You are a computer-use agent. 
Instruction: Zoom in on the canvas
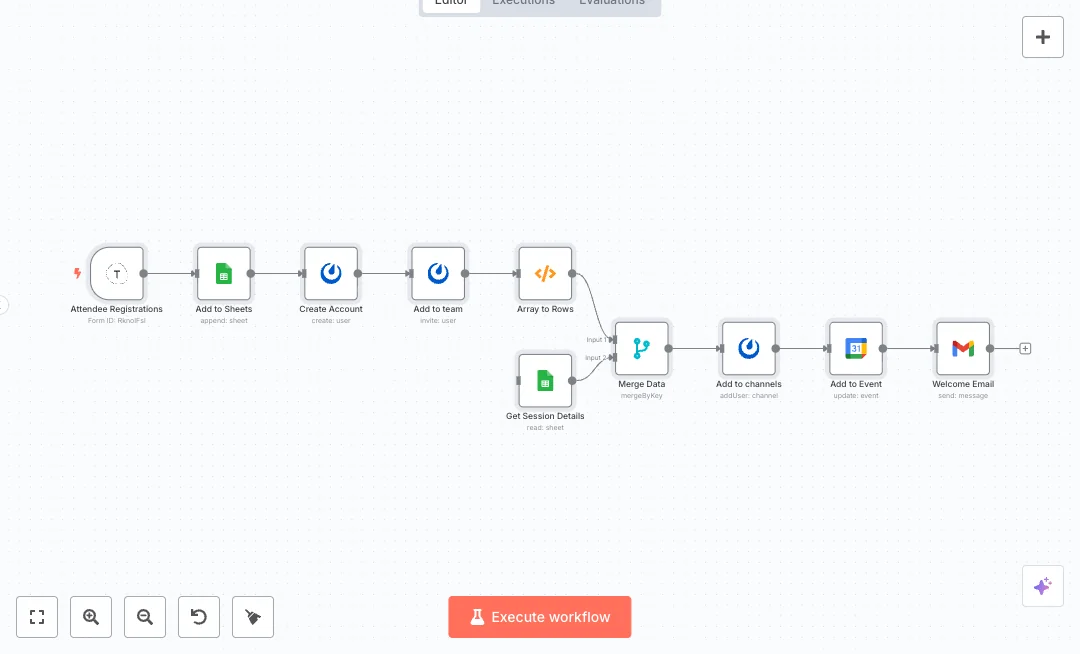[91, 617]
